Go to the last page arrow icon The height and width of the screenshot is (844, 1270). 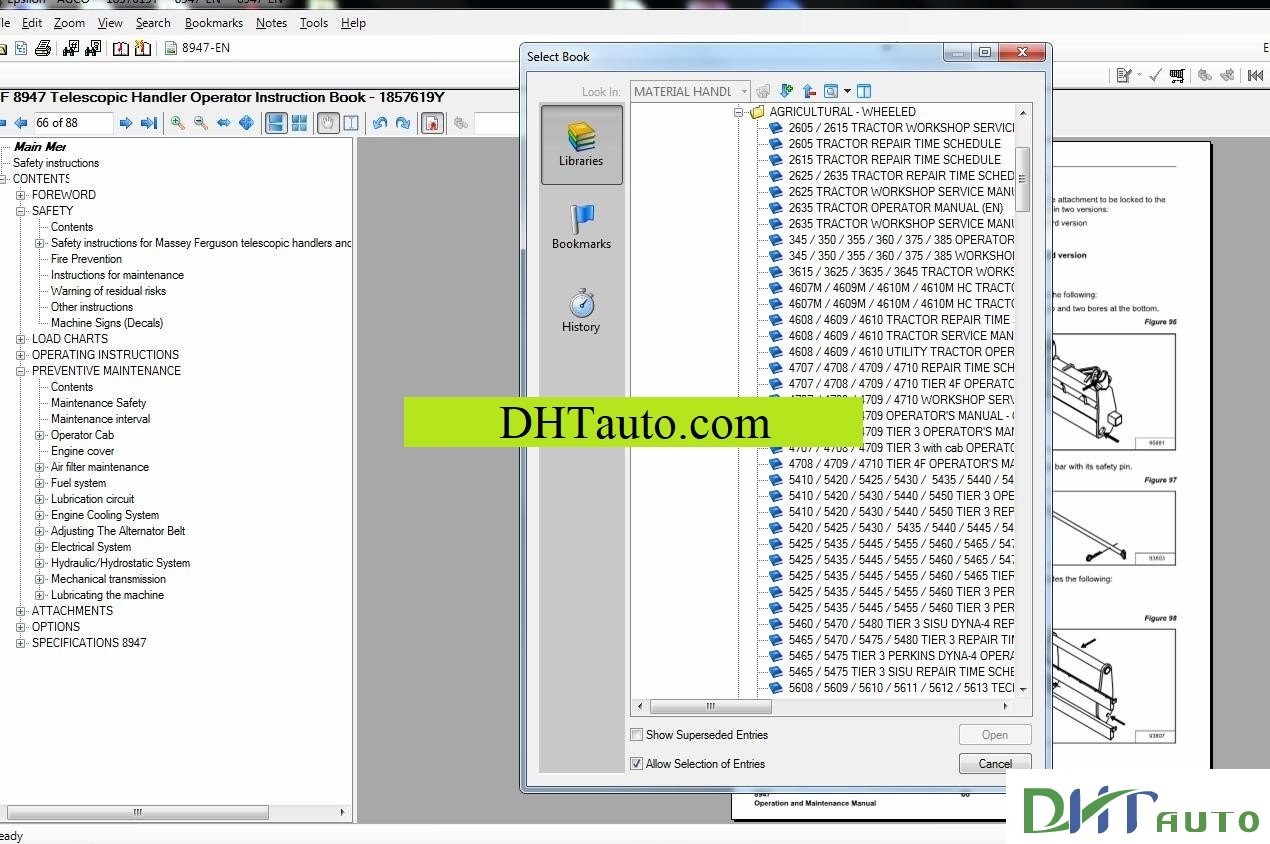pos(148,123)
